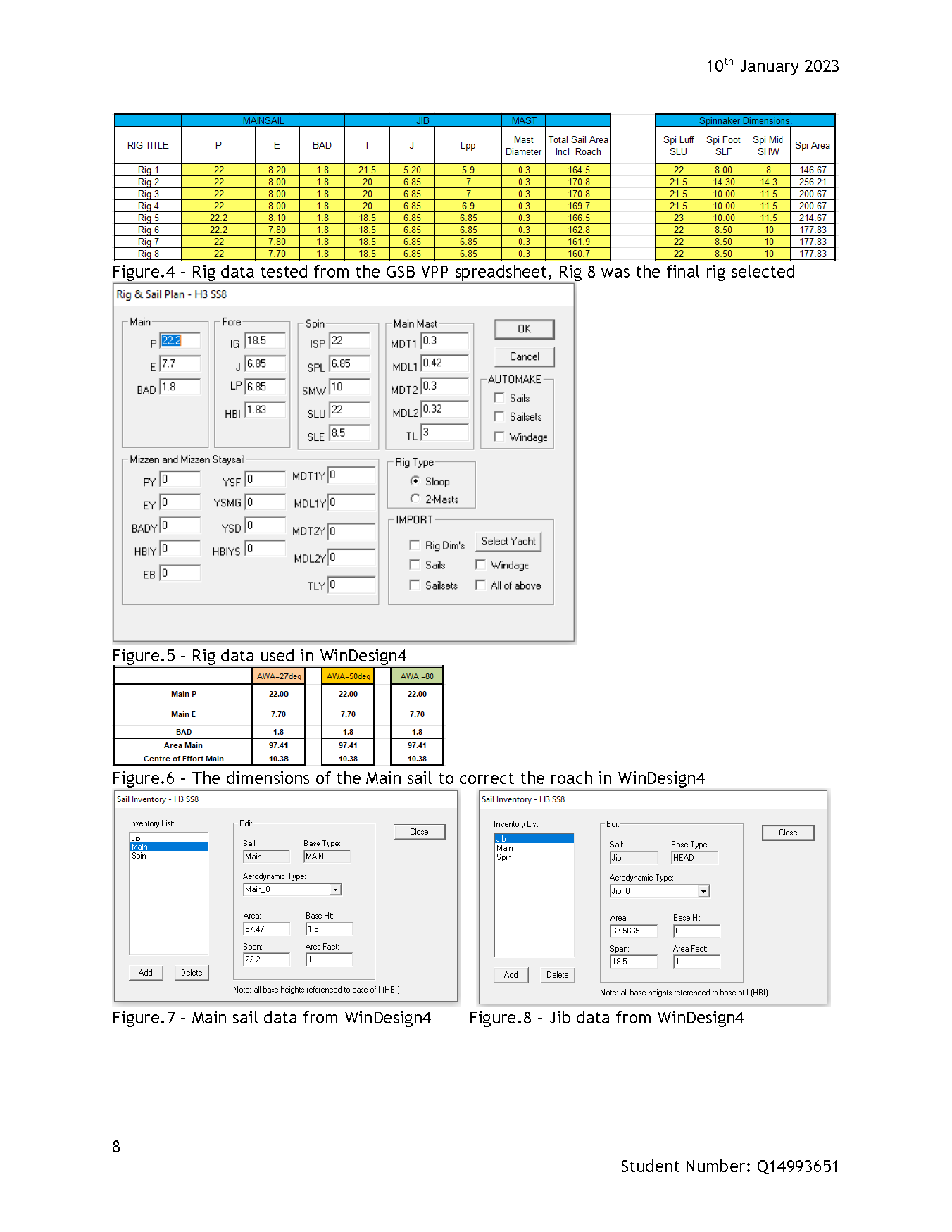The width and height of the screenshot is (952, 1232).
Task: Click Area field showing 97.47
Action: (x=266, y=929)
